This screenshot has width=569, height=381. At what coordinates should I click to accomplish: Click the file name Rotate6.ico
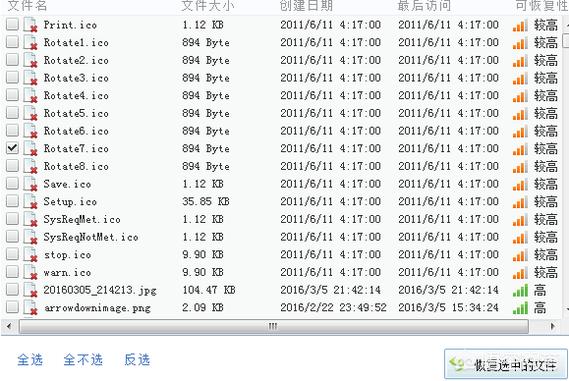coord(76,131)
